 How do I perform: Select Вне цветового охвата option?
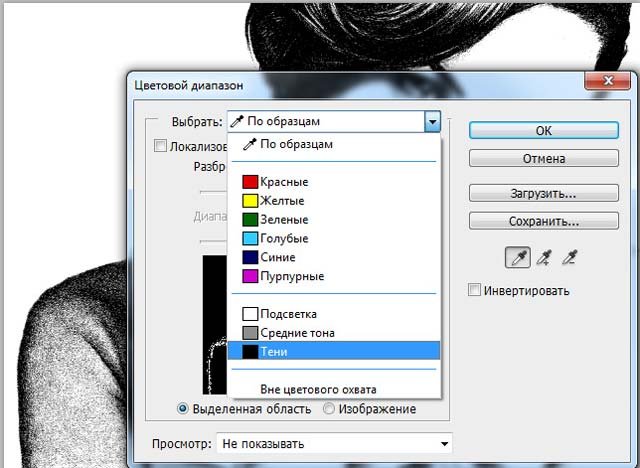(x=311, y=389)
